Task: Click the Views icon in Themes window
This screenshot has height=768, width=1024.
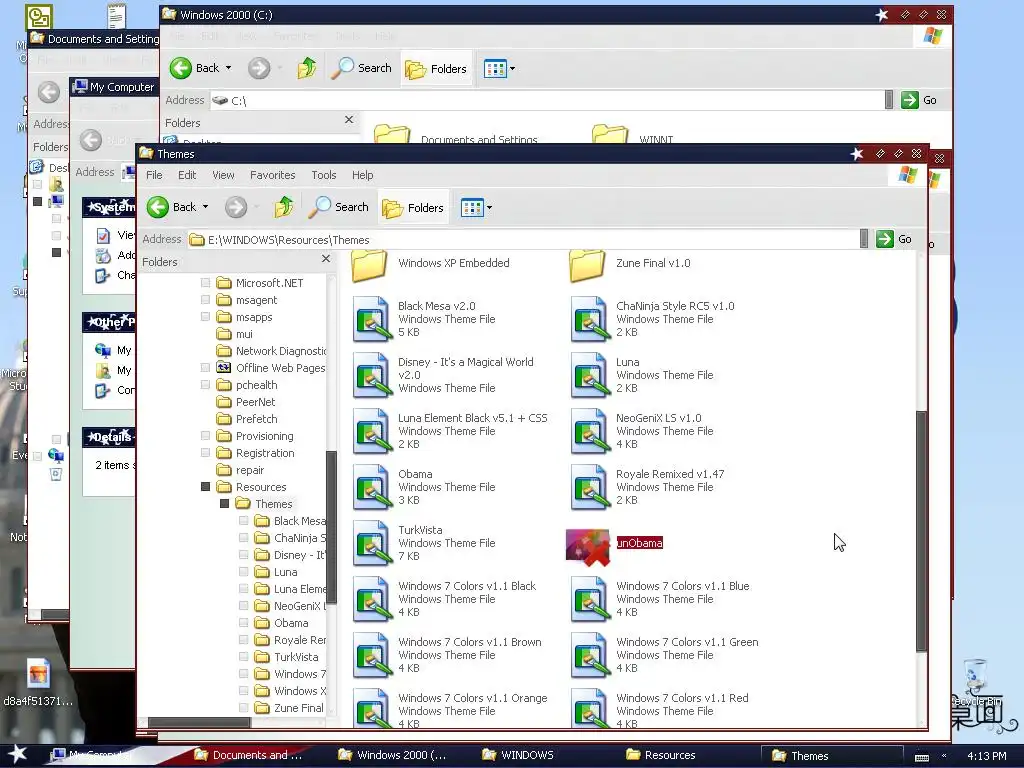Action: (472, 208)
